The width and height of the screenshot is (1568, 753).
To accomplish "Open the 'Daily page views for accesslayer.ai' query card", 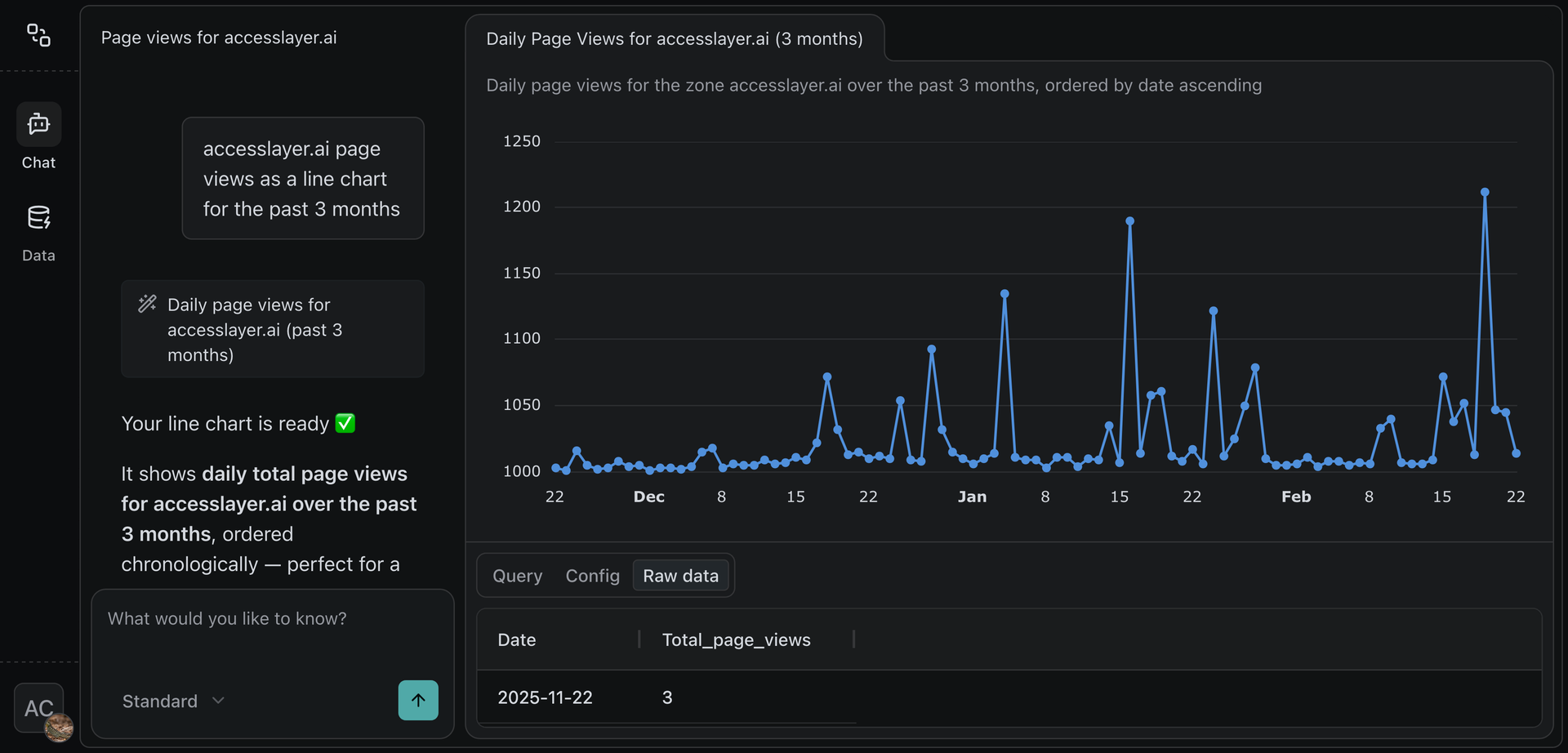I will (x=273, y=329).
